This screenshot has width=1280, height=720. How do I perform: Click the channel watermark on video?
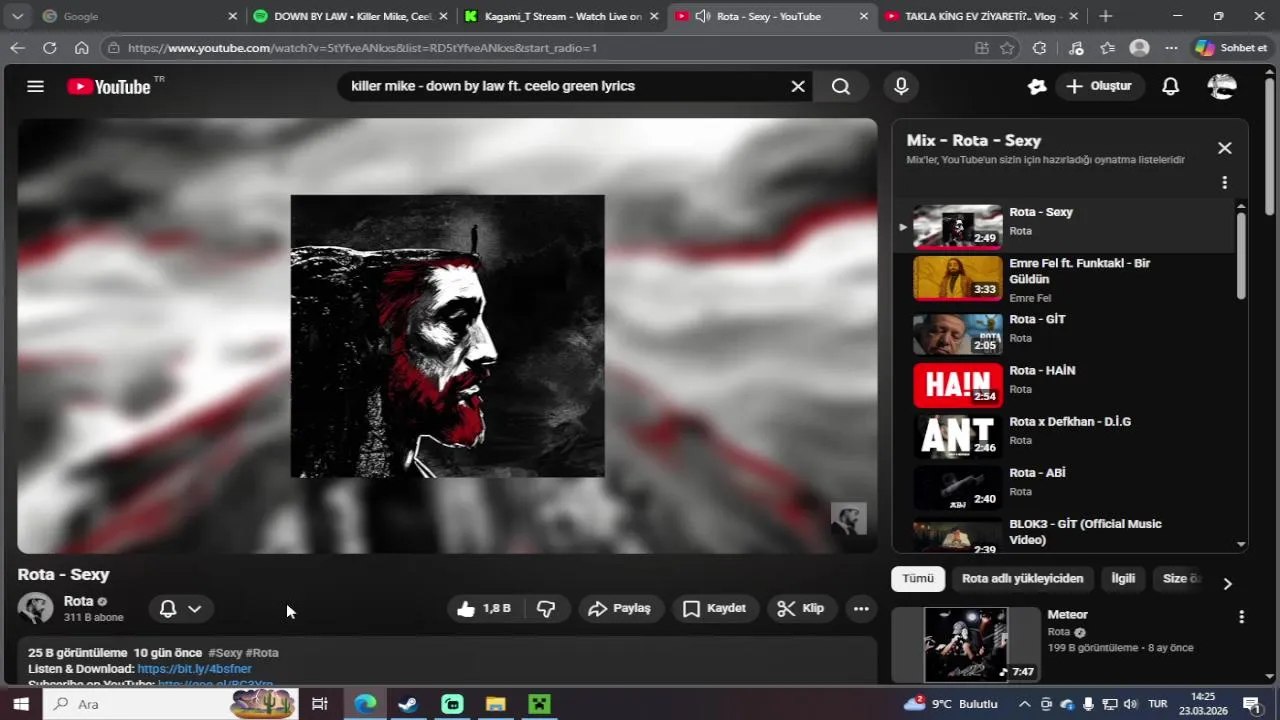848,519
